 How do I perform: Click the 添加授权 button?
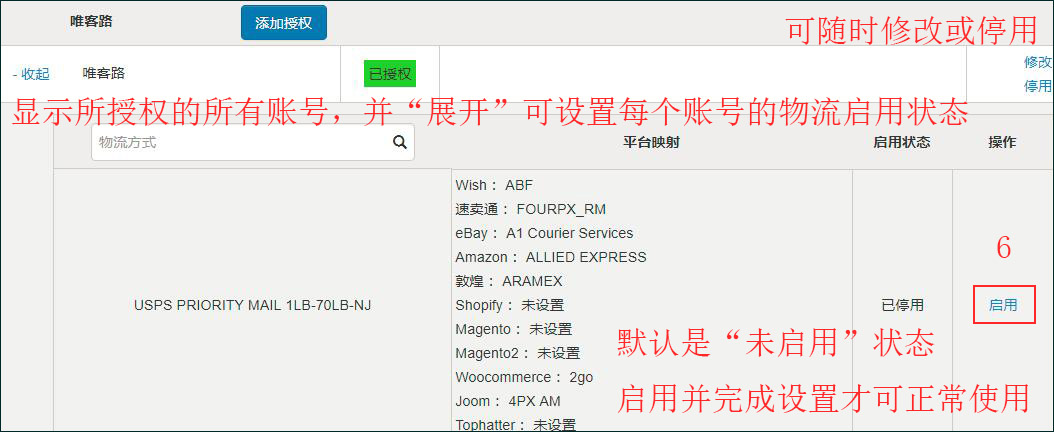[284, 23]
